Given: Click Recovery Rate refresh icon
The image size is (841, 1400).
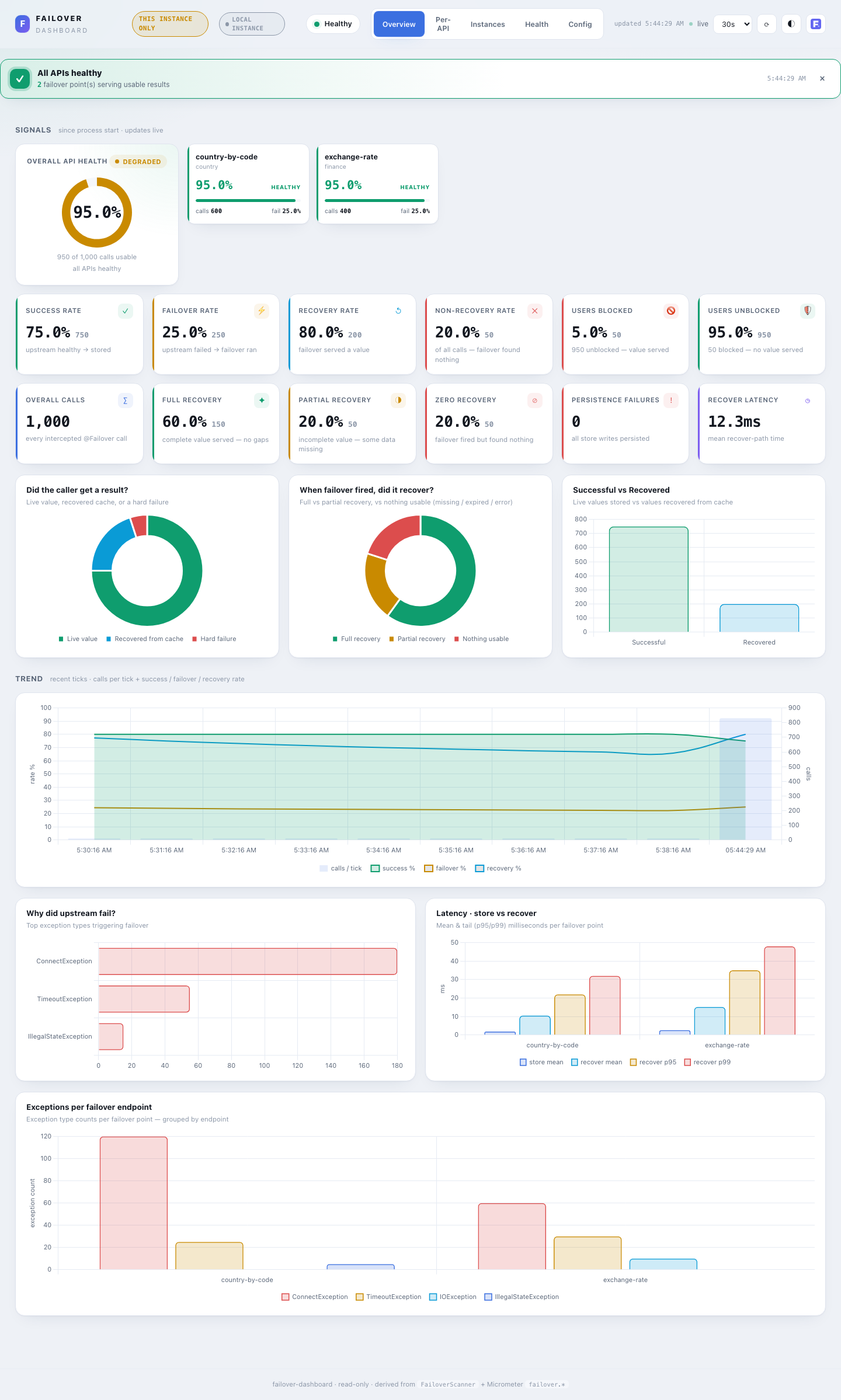Looking at the screenshot, I should pos(398,311).
